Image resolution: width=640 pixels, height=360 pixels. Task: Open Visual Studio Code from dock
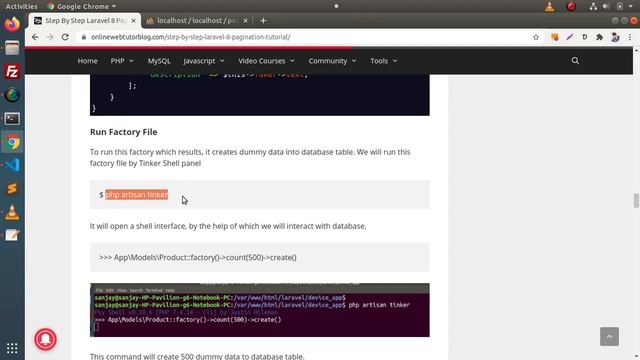[12, 165]
